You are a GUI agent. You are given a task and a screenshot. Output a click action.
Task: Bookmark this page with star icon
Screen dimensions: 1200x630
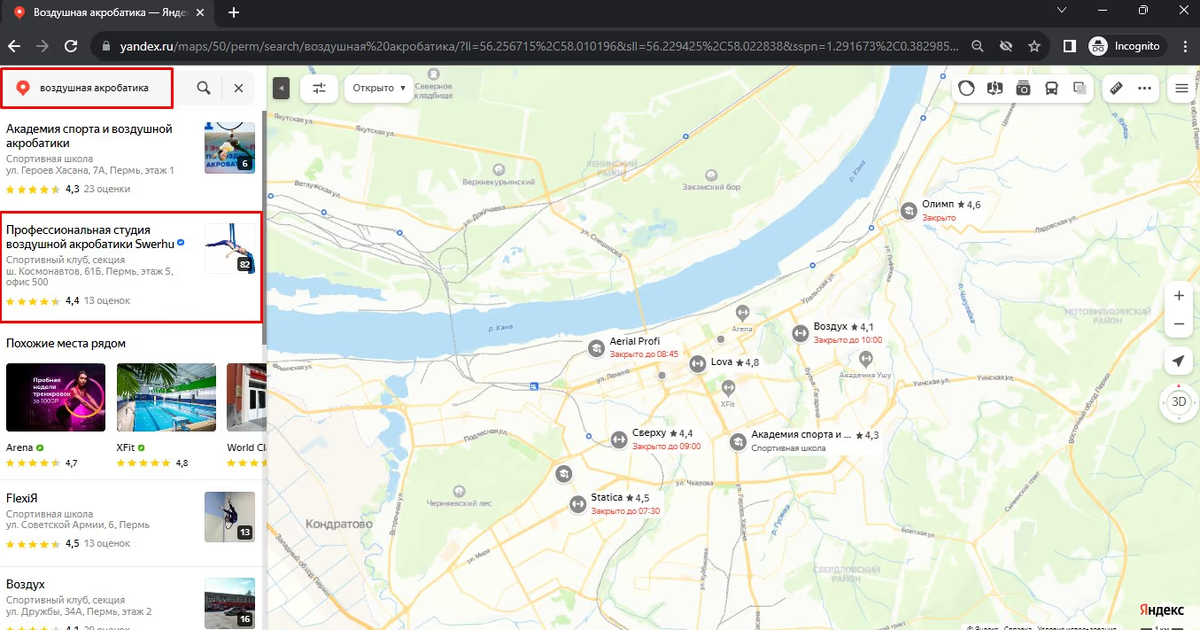coord(1035,46)
